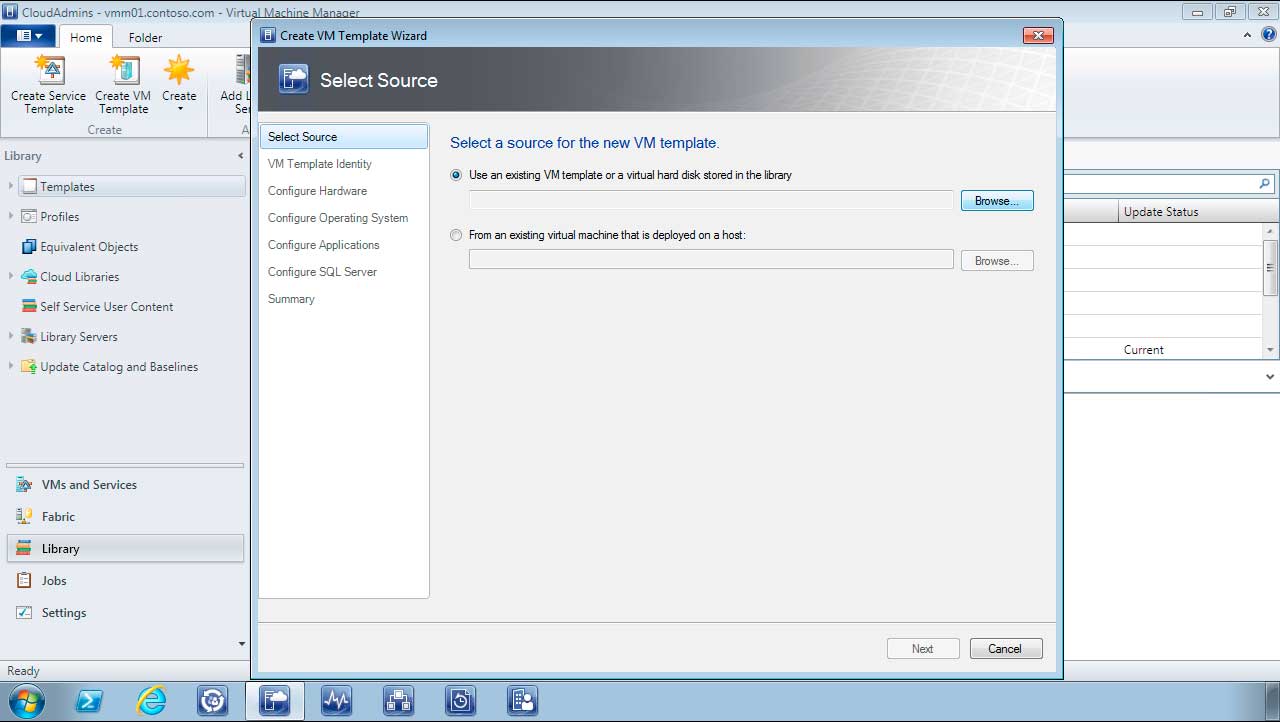Image resolution: width=1280 pixels, height=722 pixels.
Task: Click the Profiles icon in Library tree
Action: (x=29, y=216)
